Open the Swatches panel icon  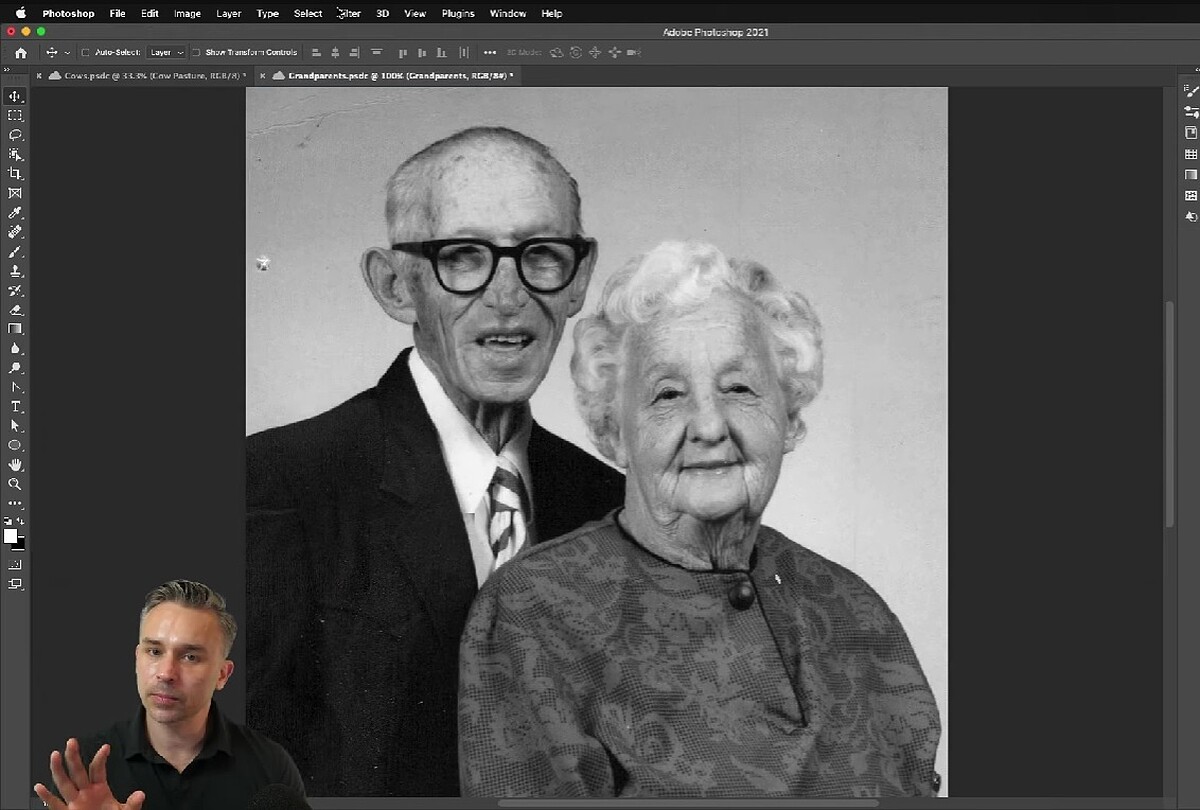tap(1191, 155)
